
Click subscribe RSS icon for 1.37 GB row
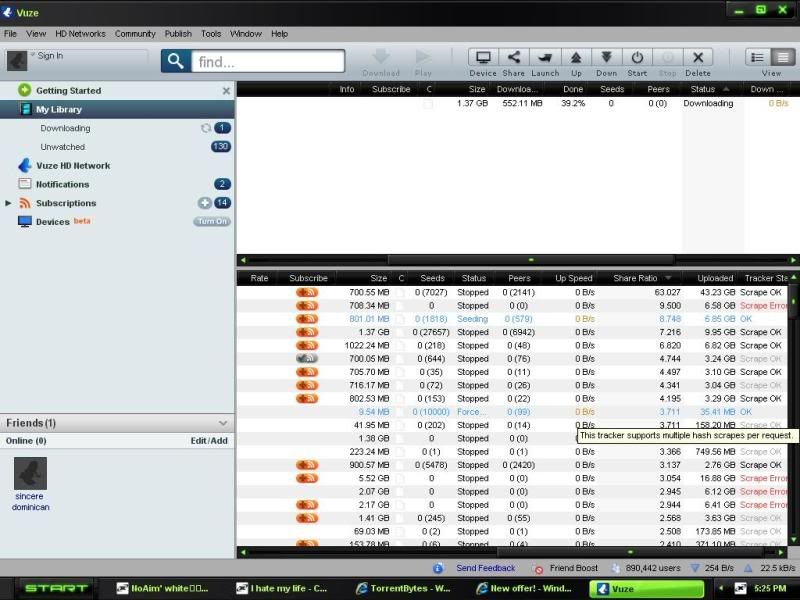point(307,332)
